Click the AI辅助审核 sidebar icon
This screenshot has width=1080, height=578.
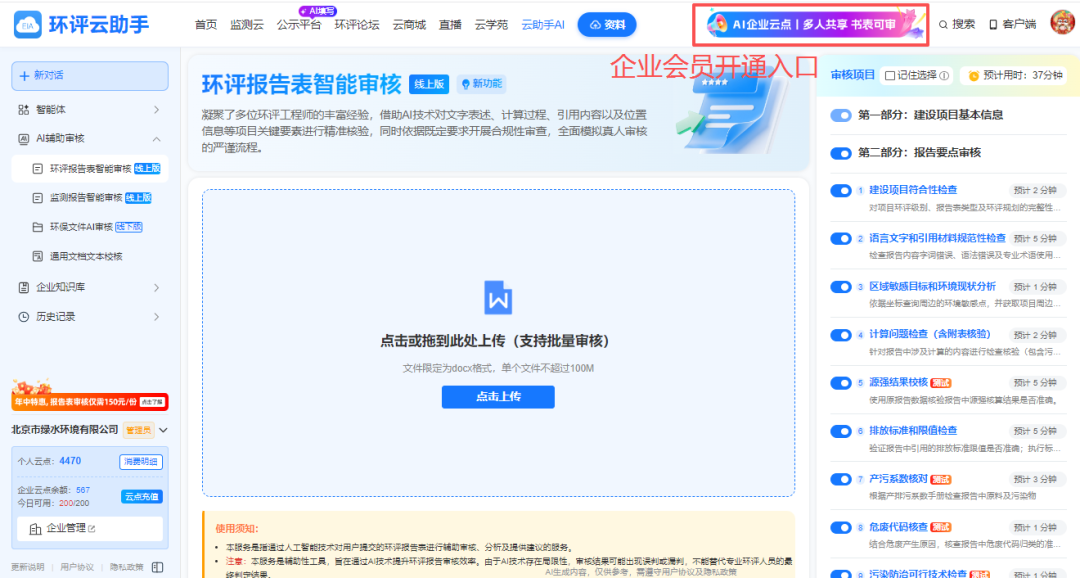point(23,138)
